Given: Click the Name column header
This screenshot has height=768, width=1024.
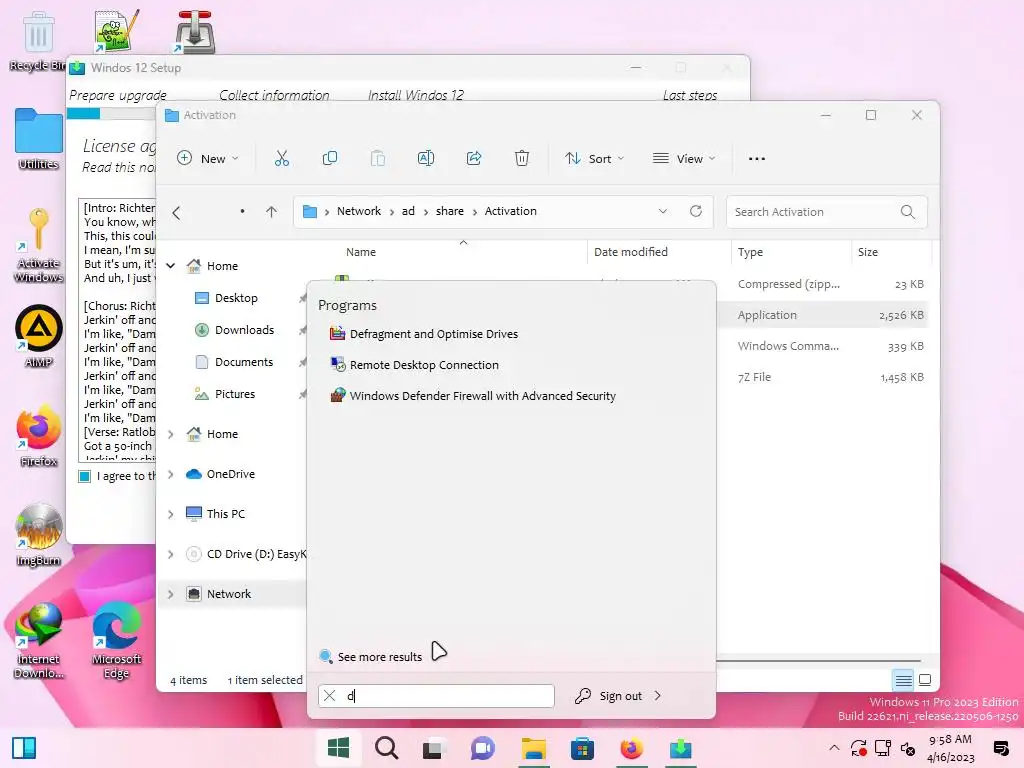Looking at the screenshot, I should [361, 252].
